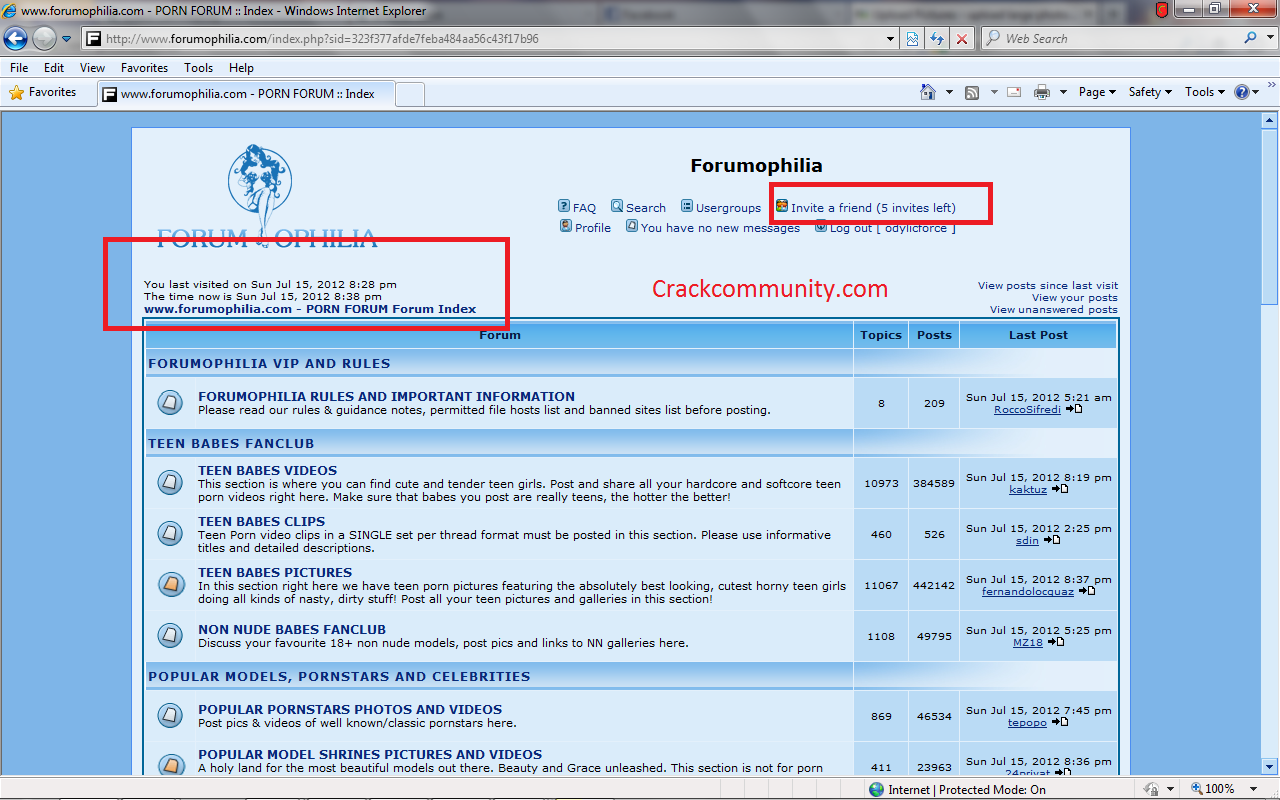Click 'The time now is Sun Jul 15, 2012 8:38 pm' text
Image resolution: width=1280 pixels, height=800 pixels.
[x=263, y=297]
